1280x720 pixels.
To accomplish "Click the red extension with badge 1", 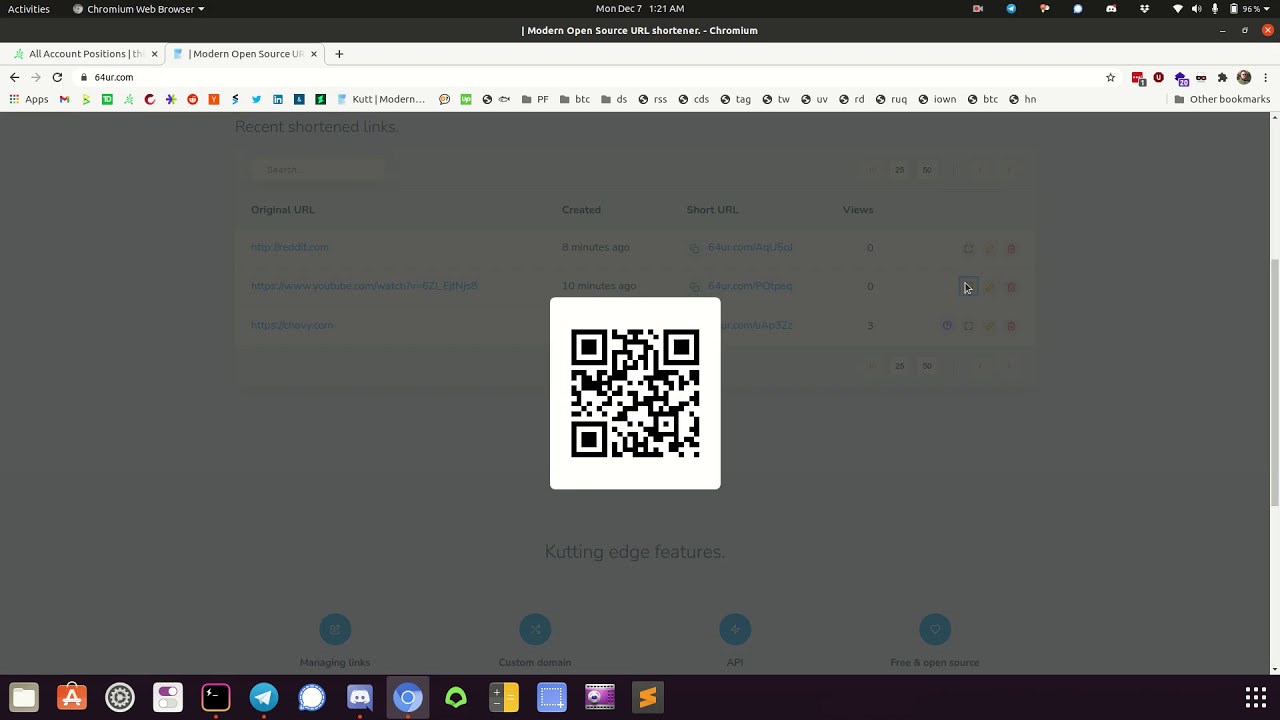I will click(1138, 77).
